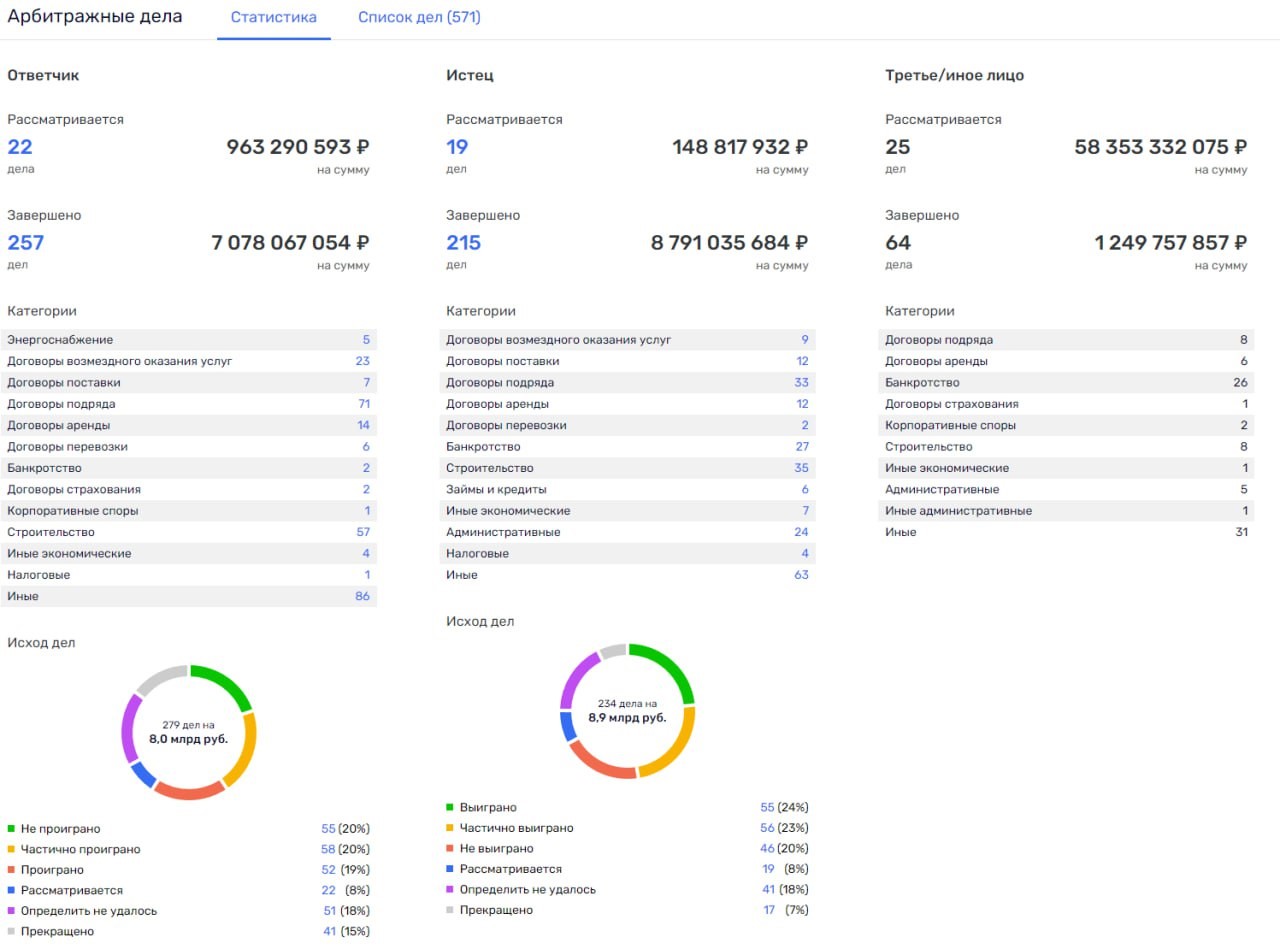Click the Строительство count 35 under Истец
Screen dimensions: 1280x949
[801, 468]
